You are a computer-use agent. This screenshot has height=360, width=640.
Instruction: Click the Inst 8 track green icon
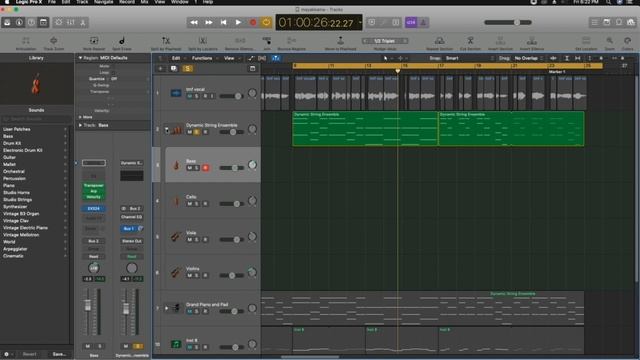tap(176, 344)
